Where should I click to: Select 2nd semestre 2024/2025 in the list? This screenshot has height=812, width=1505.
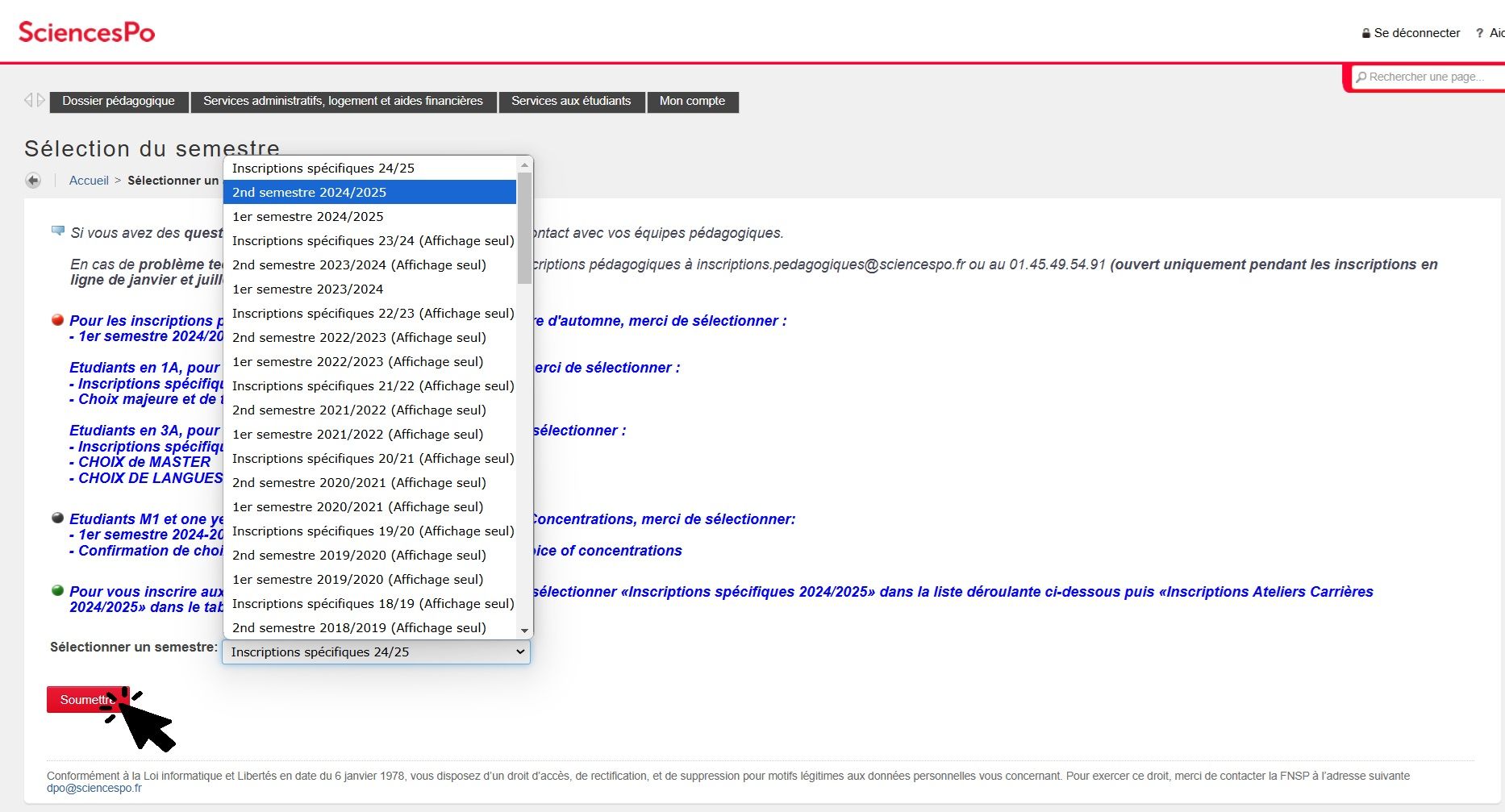tap(369, 192)
